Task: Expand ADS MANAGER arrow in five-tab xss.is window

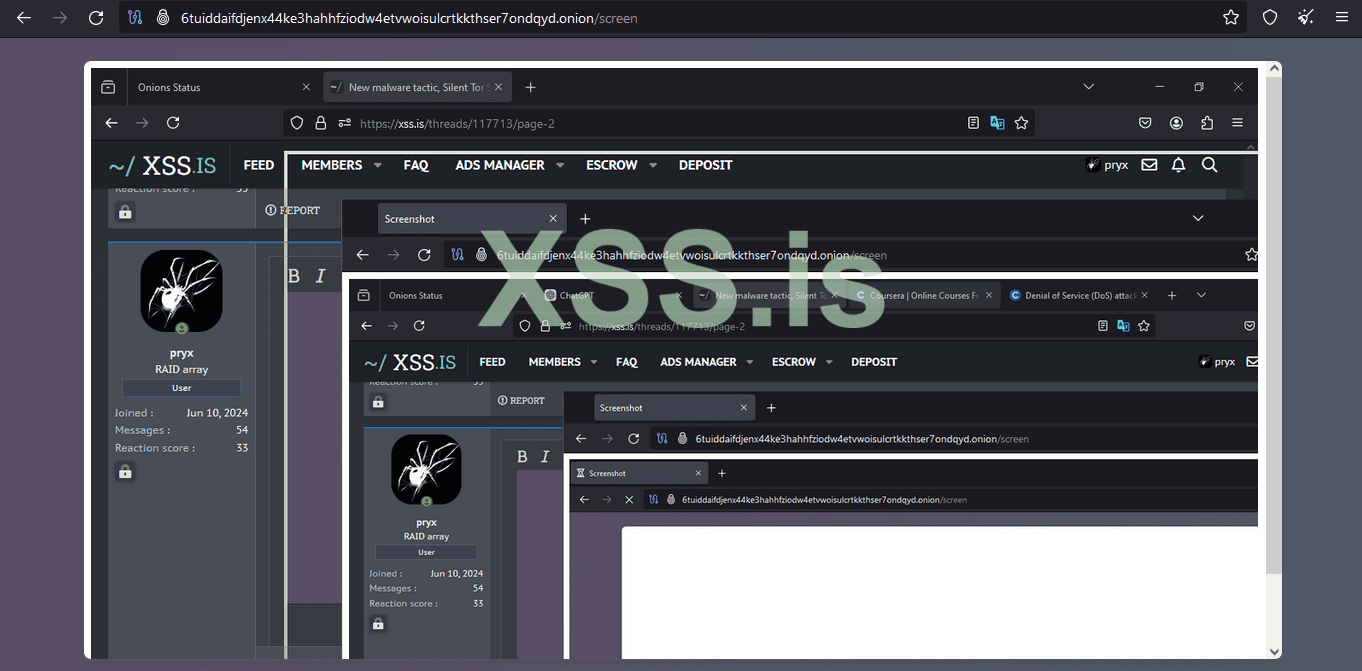Action: (x=751, y=362)
